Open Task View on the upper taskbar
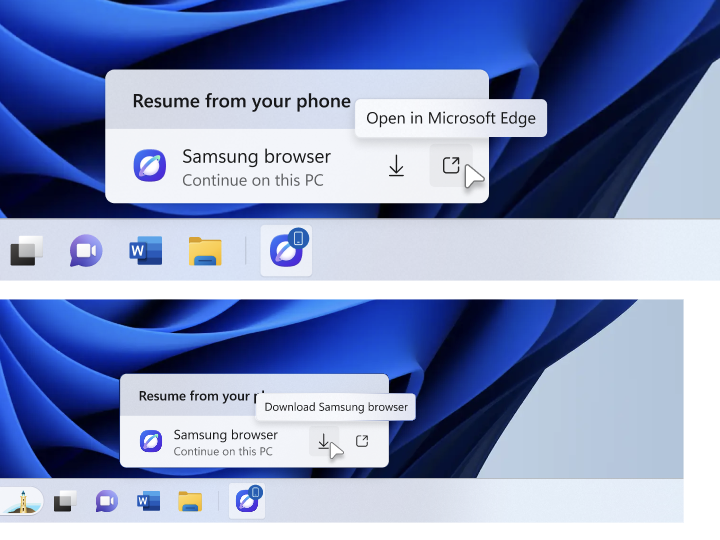 pos(27,251)
